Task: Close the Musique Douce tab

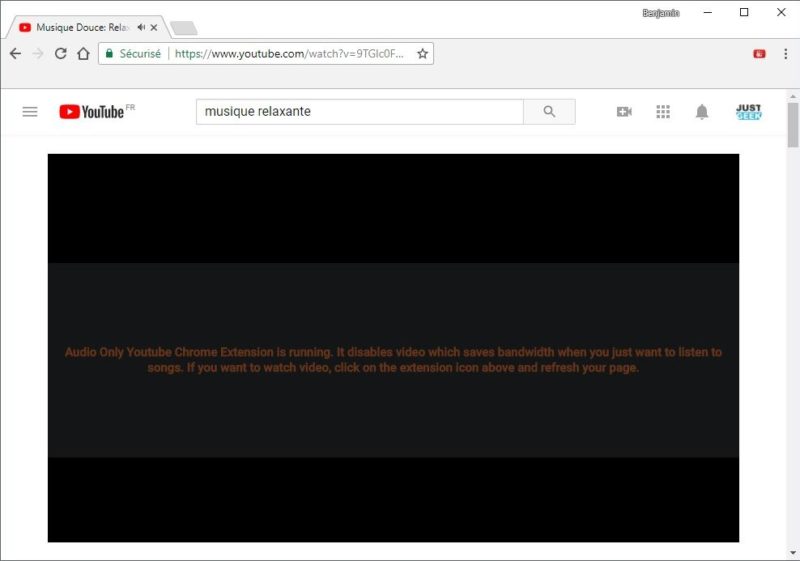Action: click(154, 28)
